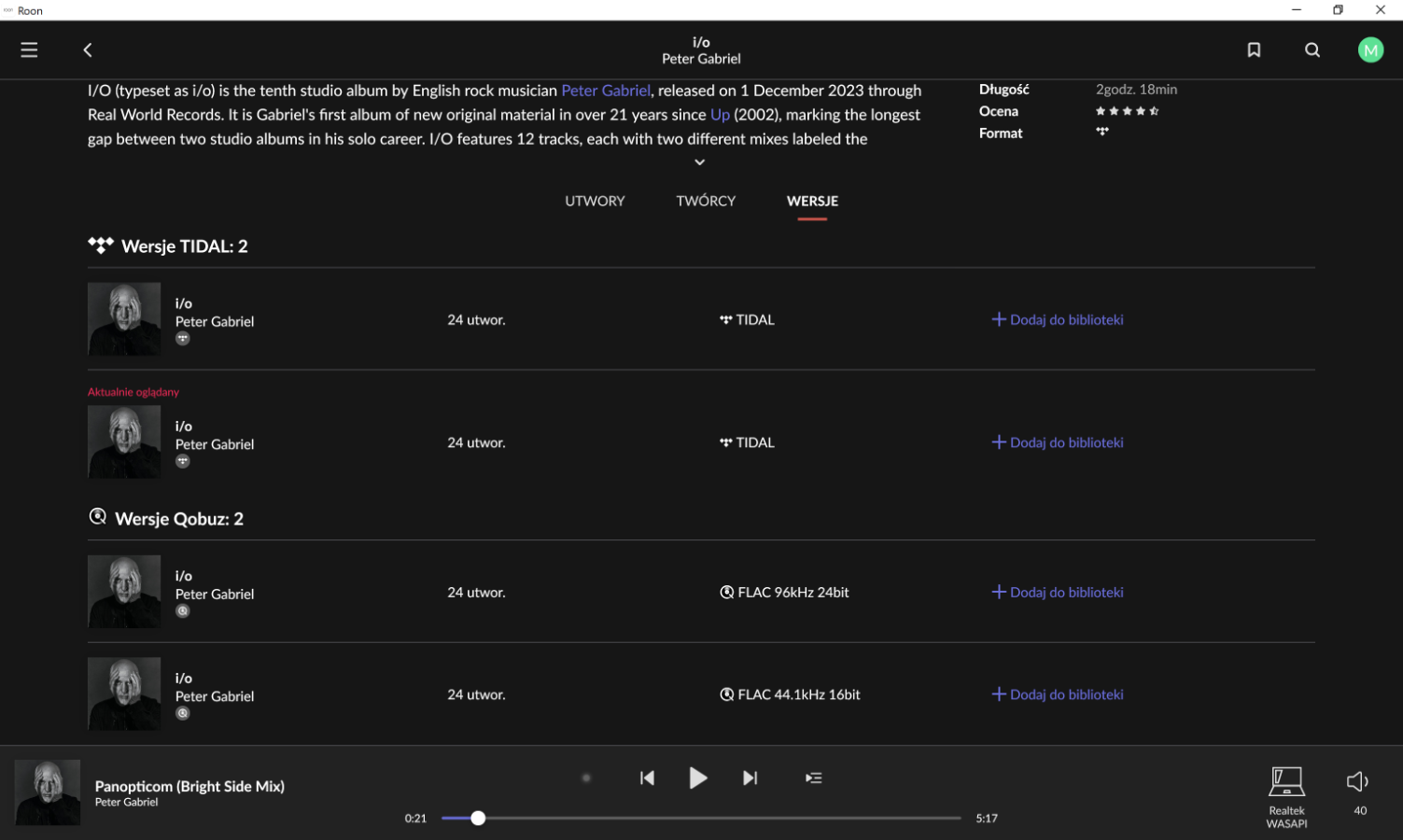Click the now playing album artwork
Viewport: 1403px width, 840px height.
click(x=48, y=792)
